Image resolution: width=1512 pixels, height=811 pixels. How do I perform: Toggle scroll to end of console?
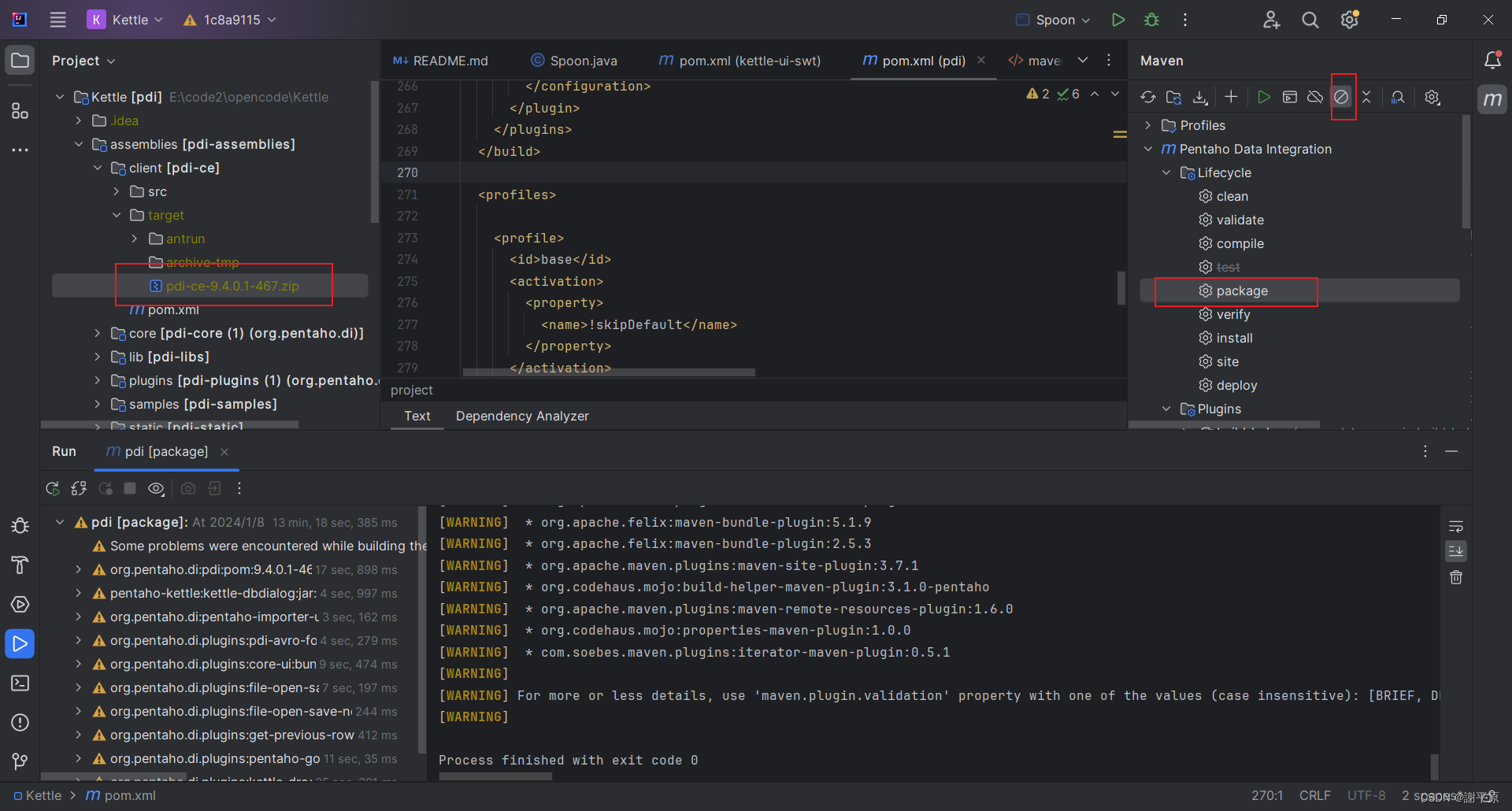(1456, 551)
